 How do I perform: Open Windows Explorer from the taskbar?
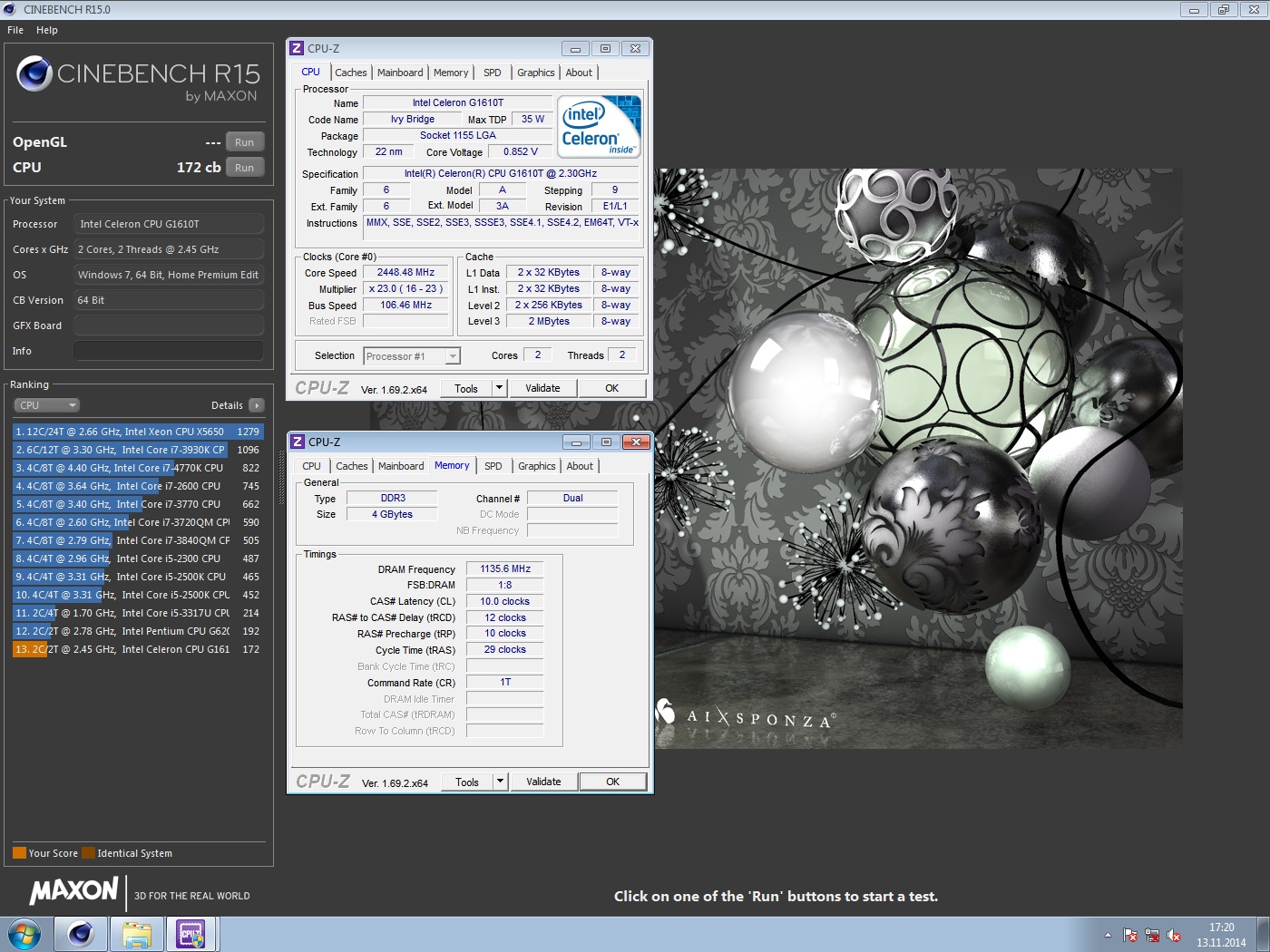tap(136, 934)
